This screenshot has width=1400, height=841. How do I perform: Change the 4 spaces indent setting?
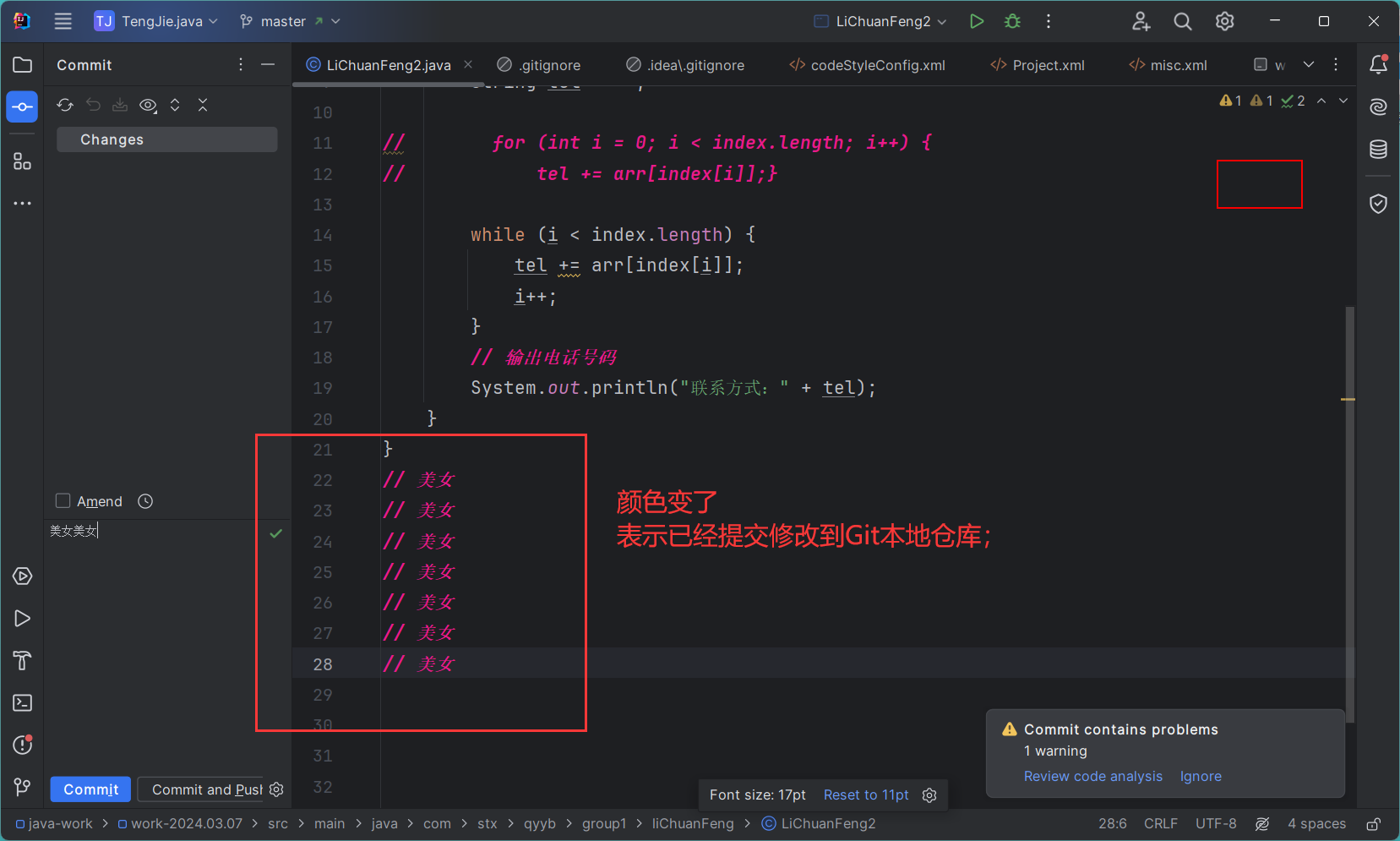(x=1316, y=823)
